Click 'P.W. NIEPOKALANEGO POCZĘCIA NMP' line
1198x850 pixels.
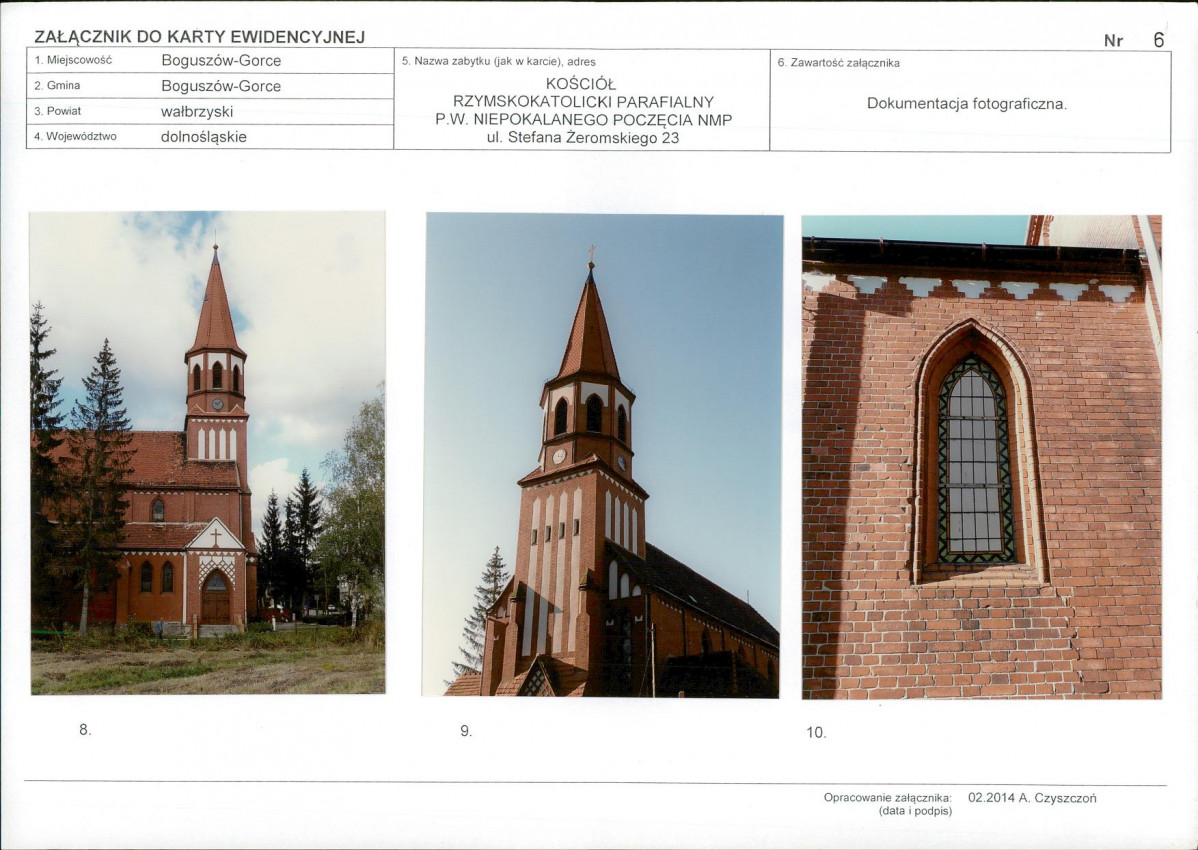click(584, 120)
